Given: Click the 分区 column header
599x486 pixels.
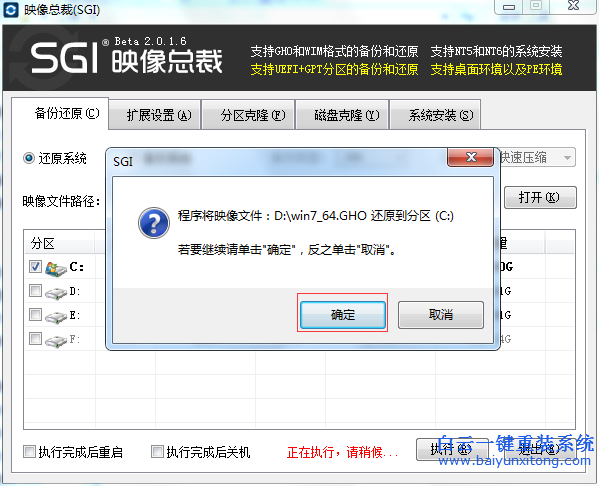Looking at the screenshot, I should (59, 243).
